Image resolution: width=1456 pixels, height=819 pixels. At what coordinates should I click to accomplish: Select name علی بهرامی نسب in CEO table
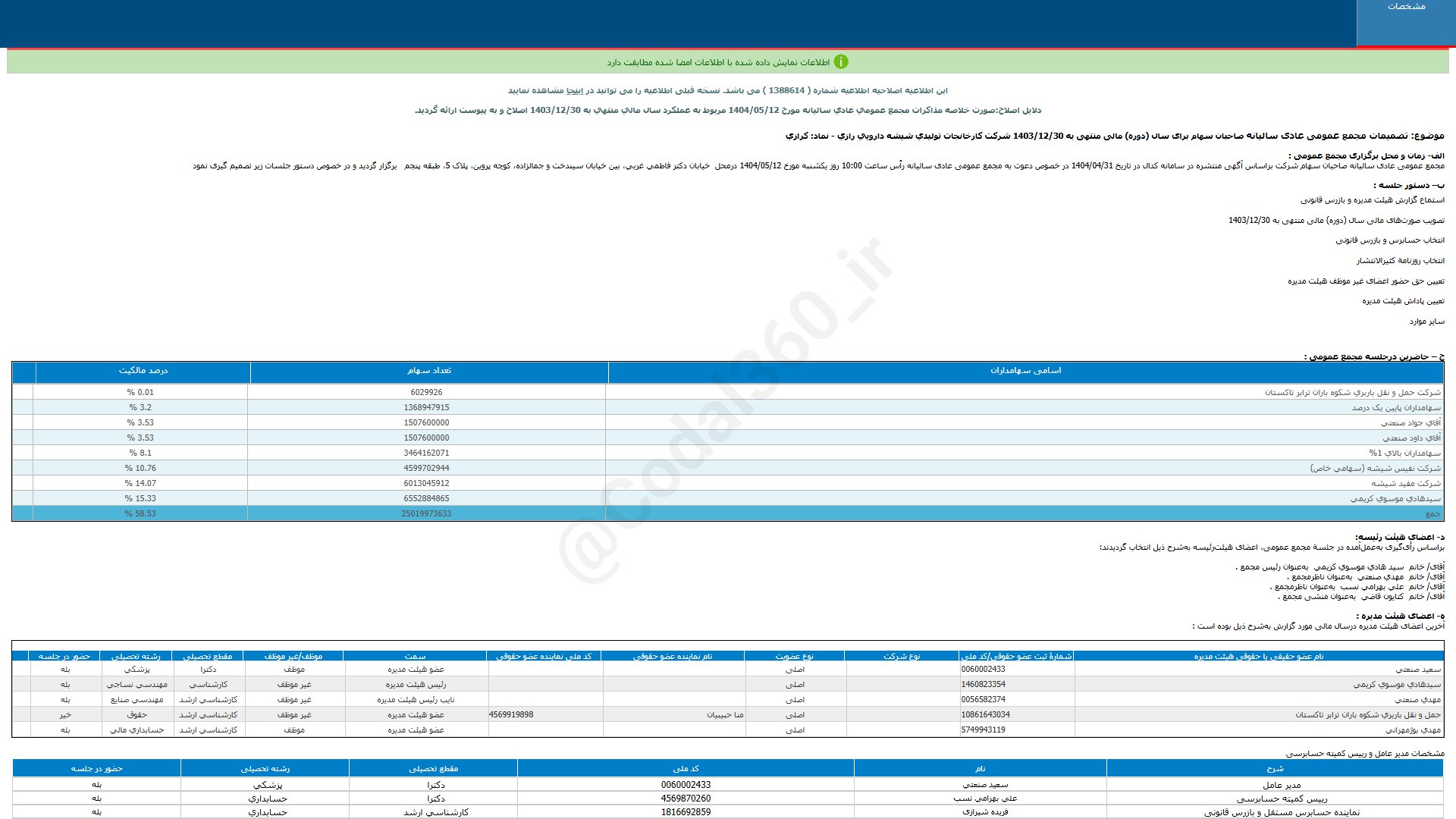985,799
